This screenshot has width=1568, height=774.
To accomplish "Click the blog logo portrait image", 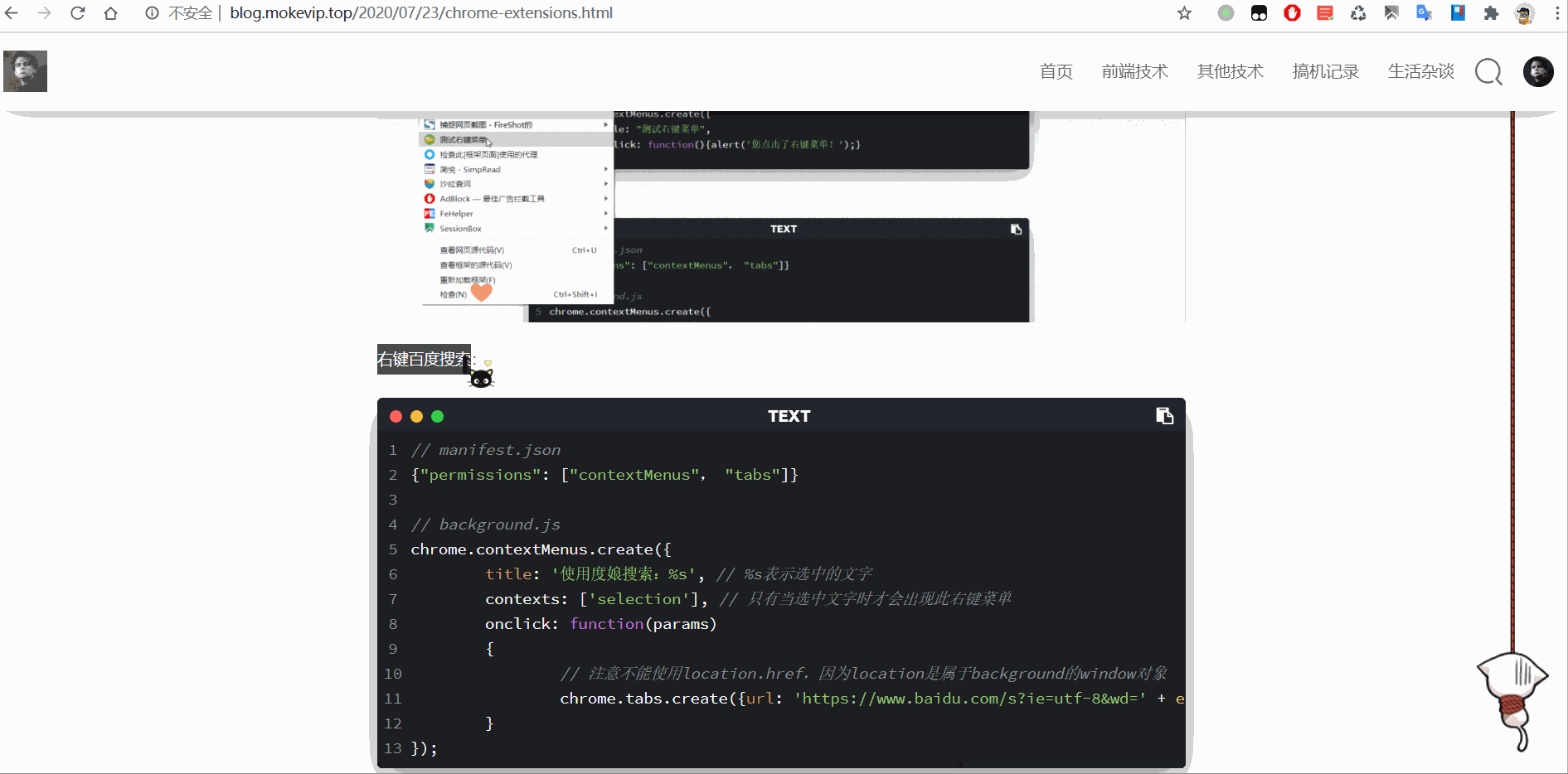I will pyautogui.click(x=25, y=71).
